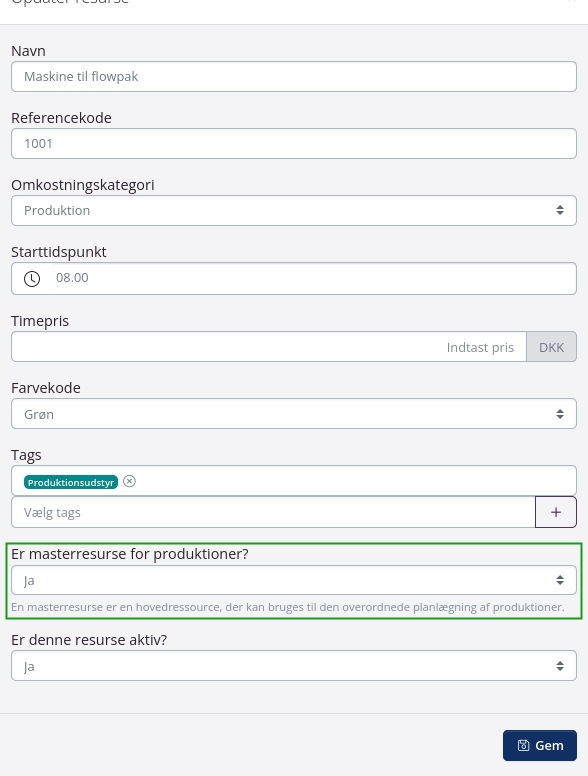Click the clock icon beside Starttidspunkt
Viewport: 588px width, 776px height.
[32, 279]
